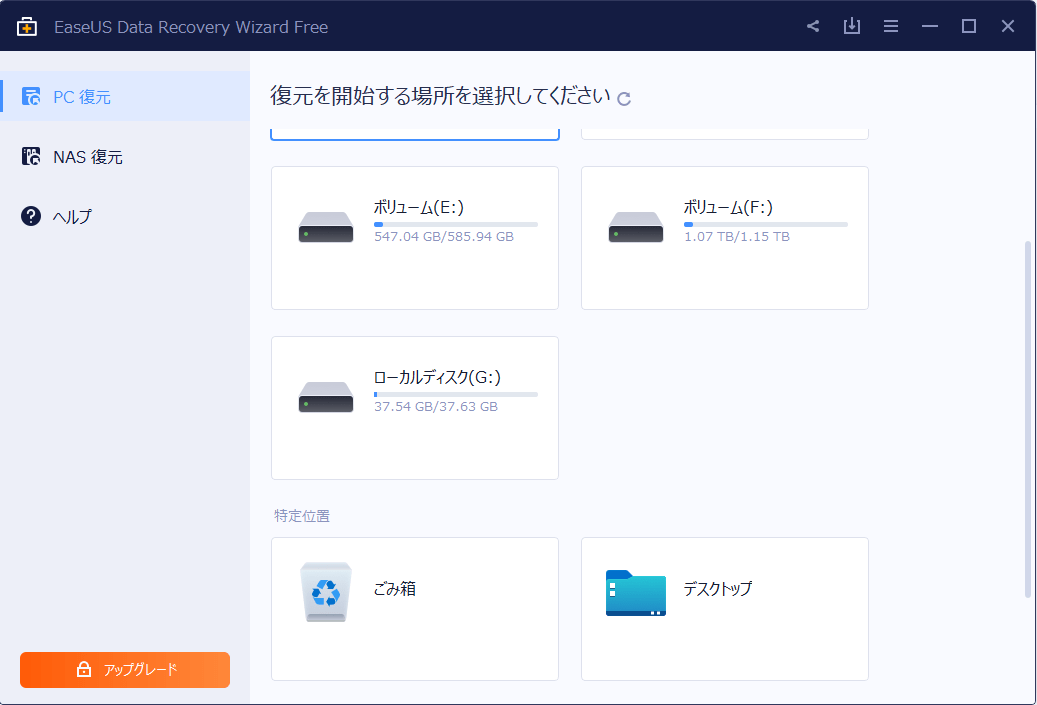1037x705 pixels.
Task: Open the ヘルプ sidebar item
Action: coord(125,216)
